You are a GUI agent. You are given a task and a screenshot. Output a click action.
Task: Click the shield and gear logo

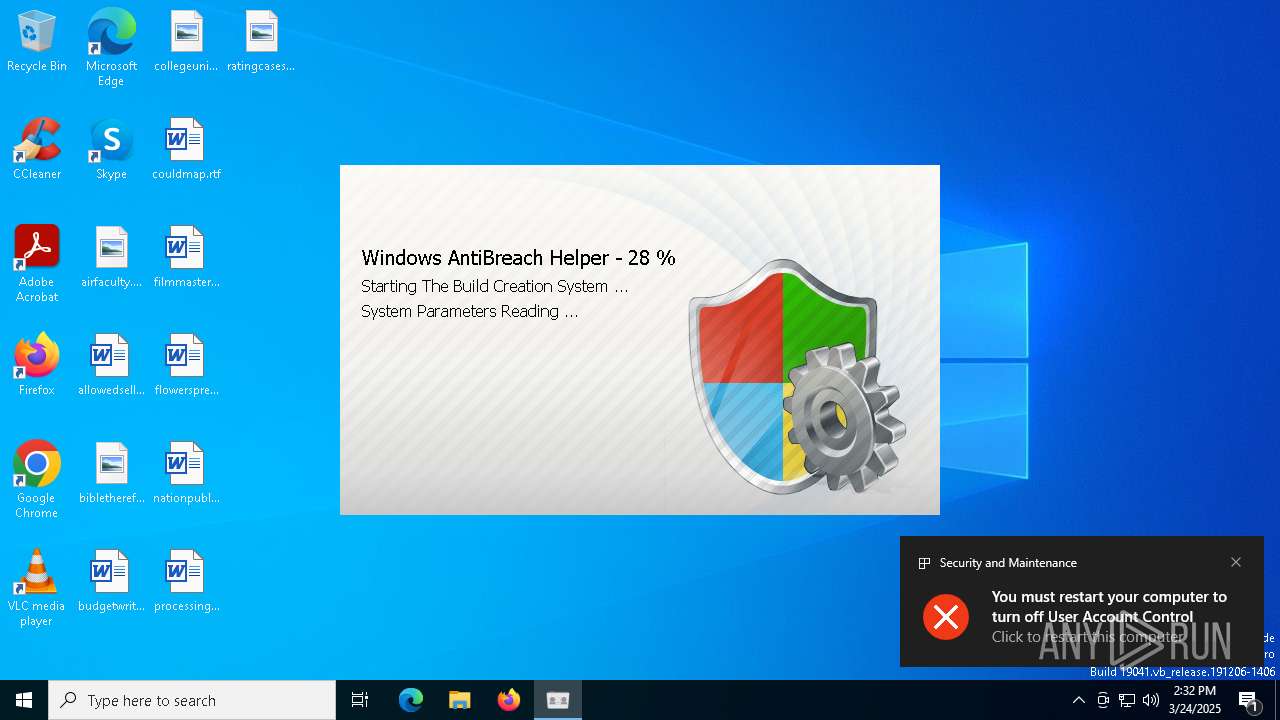(797, 377)
